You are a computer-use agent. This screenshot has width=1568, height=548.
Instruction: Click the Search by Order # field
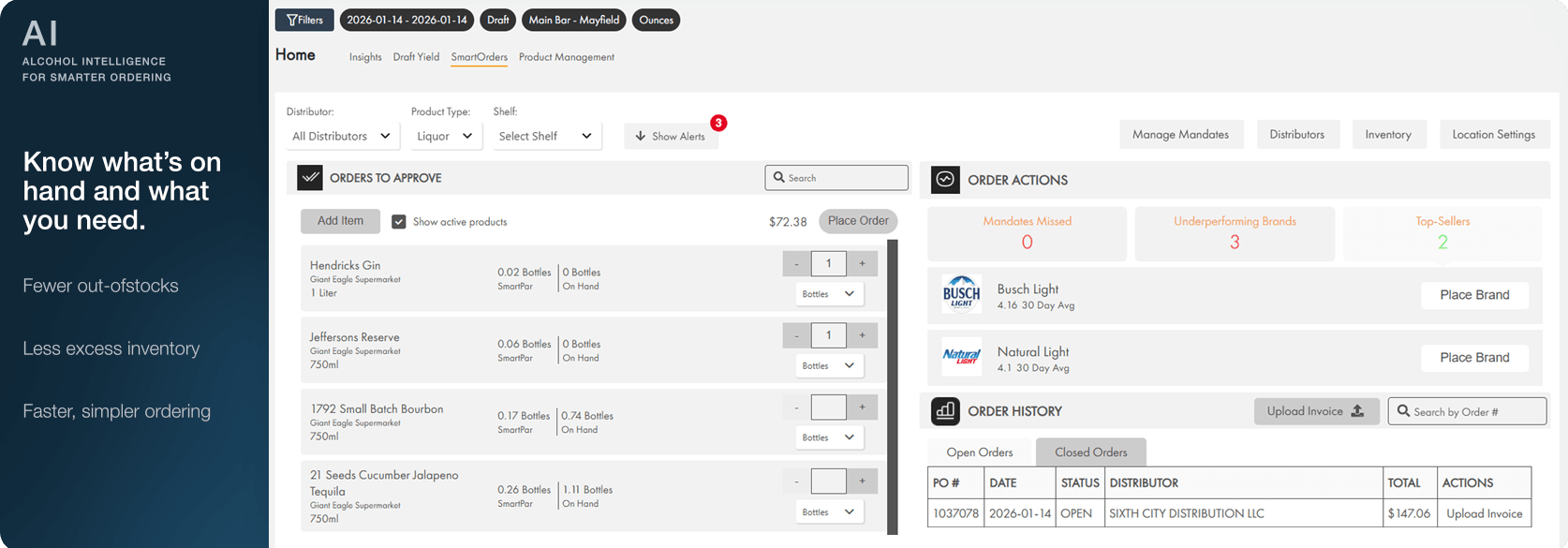1467,411
